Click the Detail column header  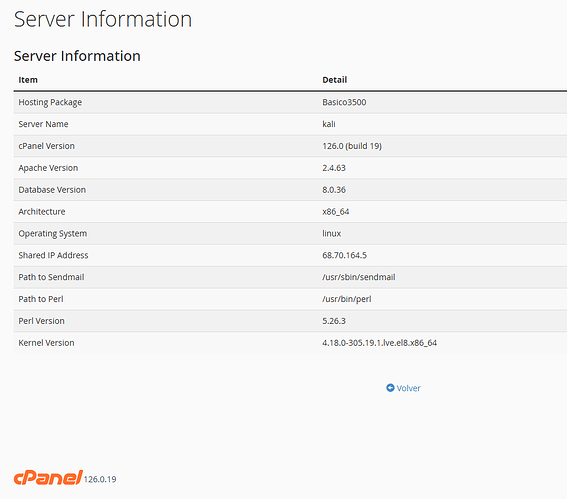[334, 80]
